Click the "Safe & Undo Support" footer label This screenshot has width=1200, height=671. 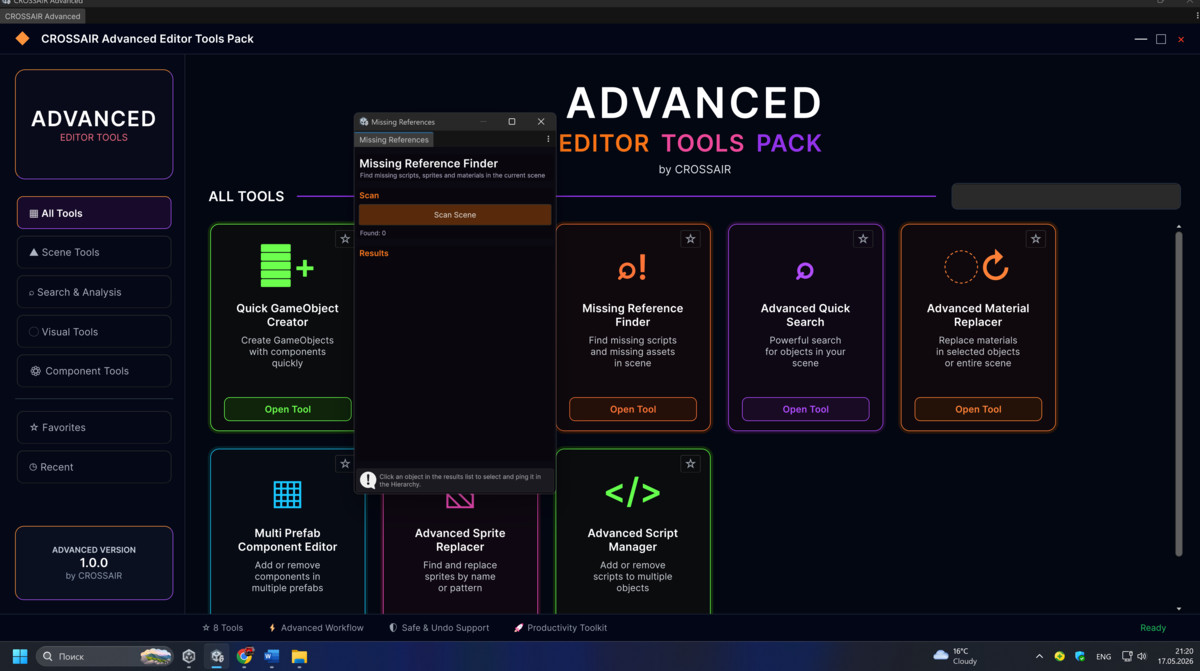click(439, 628)
